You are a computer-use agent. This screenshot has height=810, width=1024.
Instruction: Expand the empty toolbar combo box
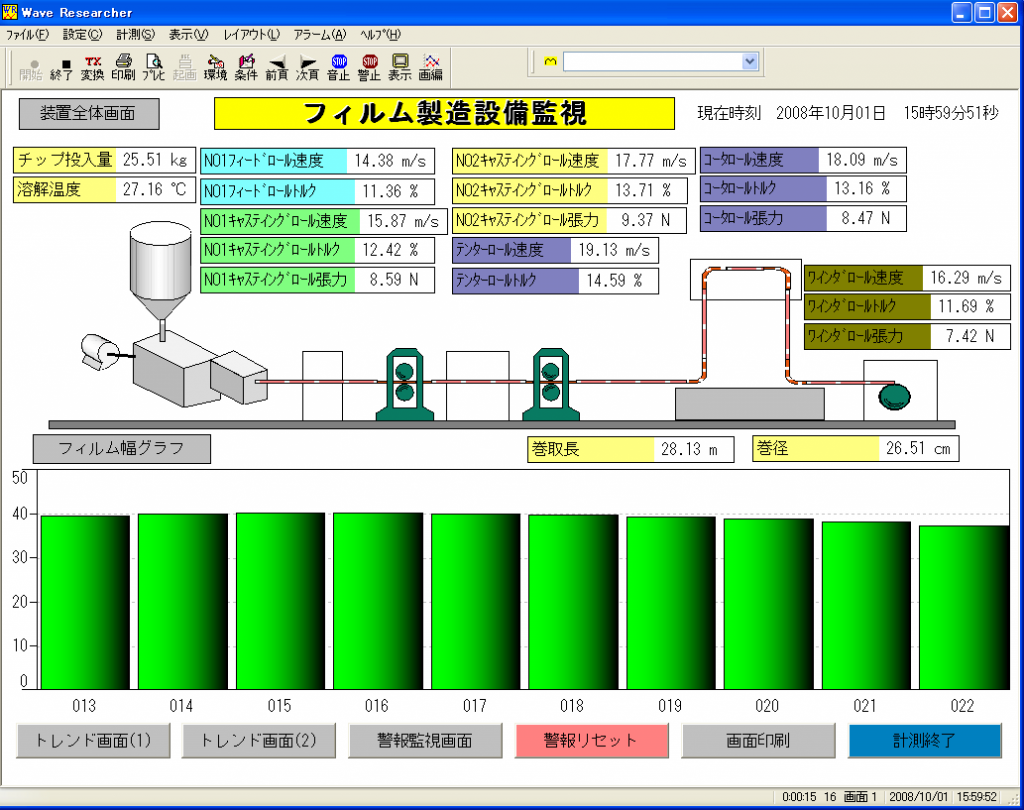(x=750, y=61)
